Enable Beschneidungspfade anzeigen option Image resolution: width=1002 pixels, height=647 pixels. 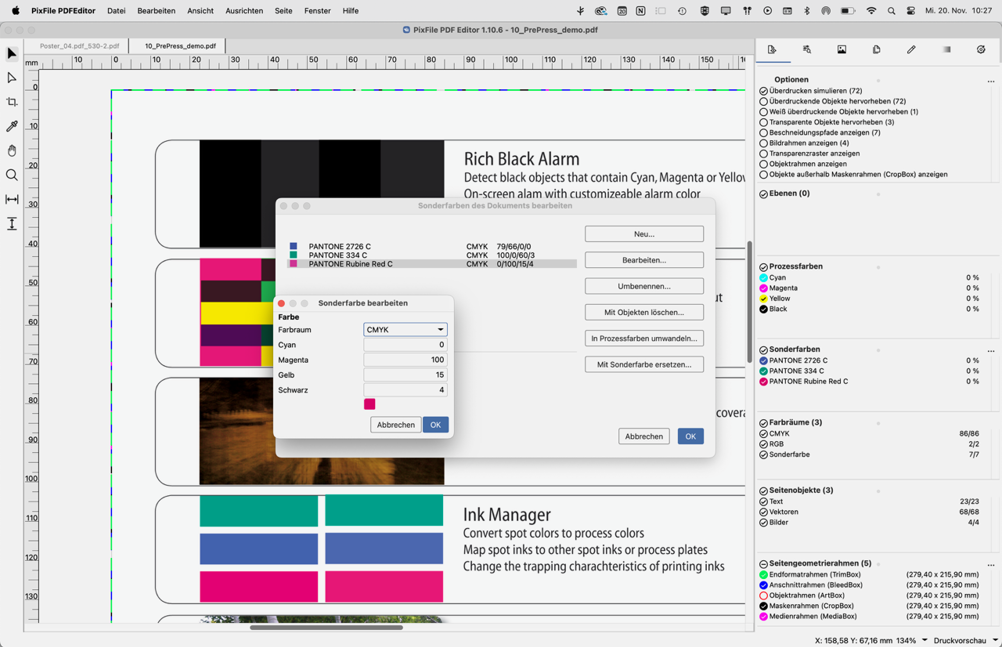point(764,133)
